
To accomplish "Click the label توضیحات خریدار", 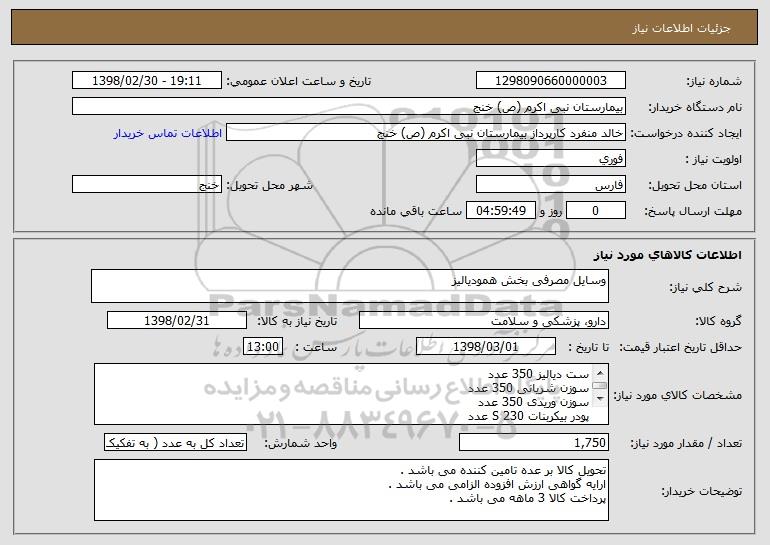I will coord(701,491).
